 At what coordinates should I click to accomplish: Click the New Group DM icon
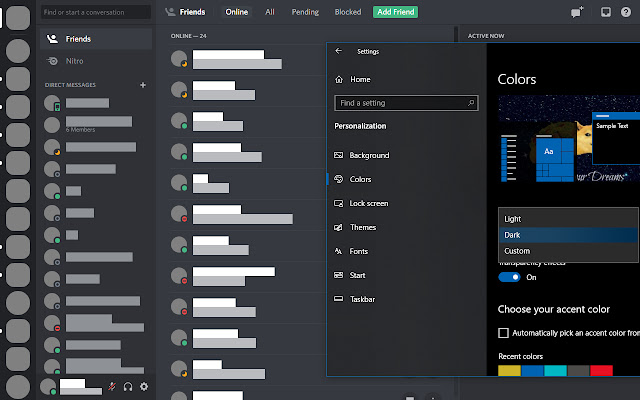tap(577, 12)
